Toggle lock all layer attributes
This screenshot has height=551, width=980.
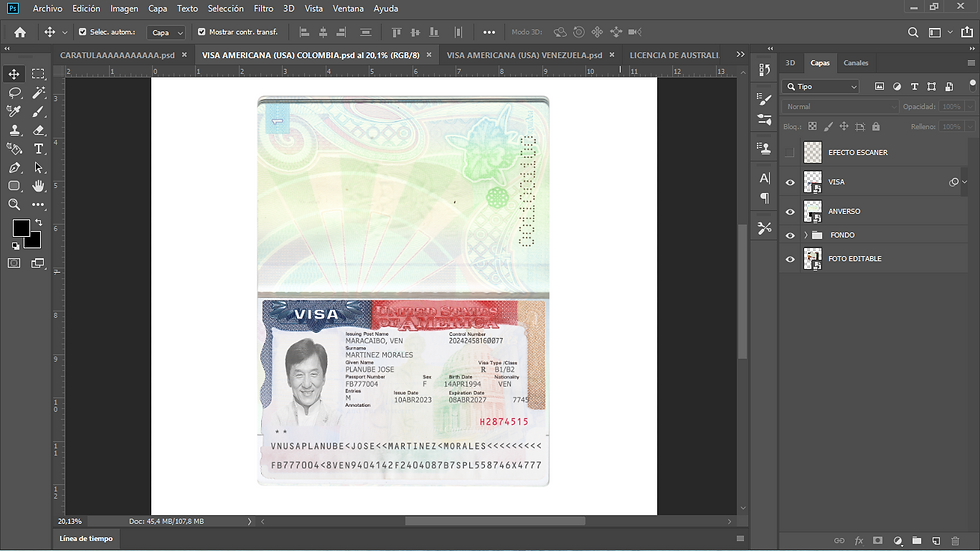point(876,126)
